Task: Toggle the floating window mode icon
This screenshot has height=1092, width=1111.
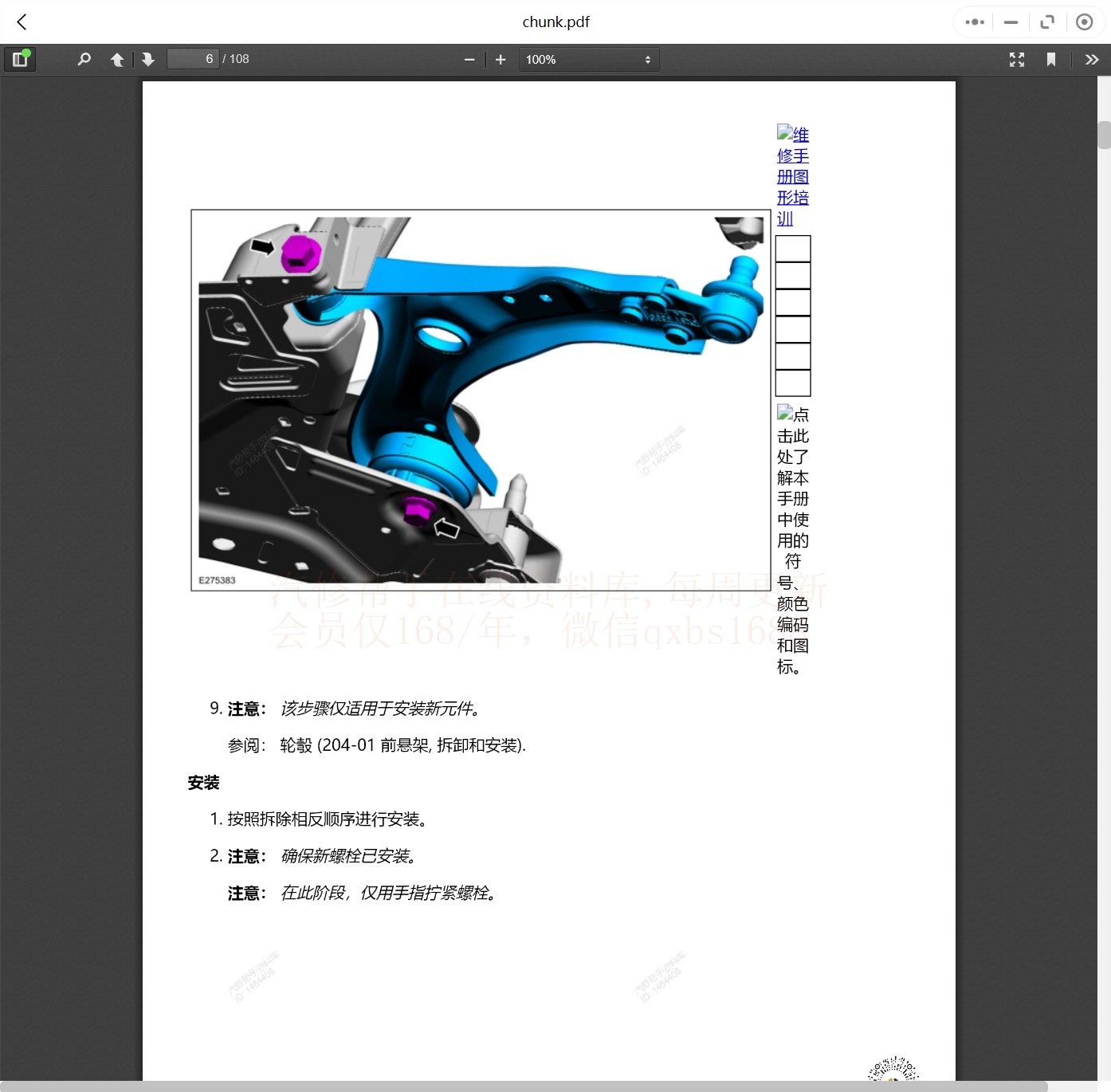Action: pos(1047,22)
